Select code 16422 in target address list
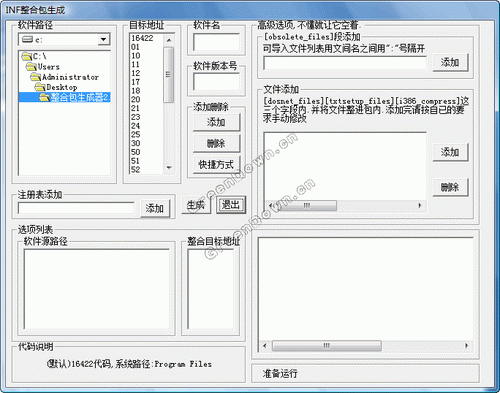 [x=142, y=38]
